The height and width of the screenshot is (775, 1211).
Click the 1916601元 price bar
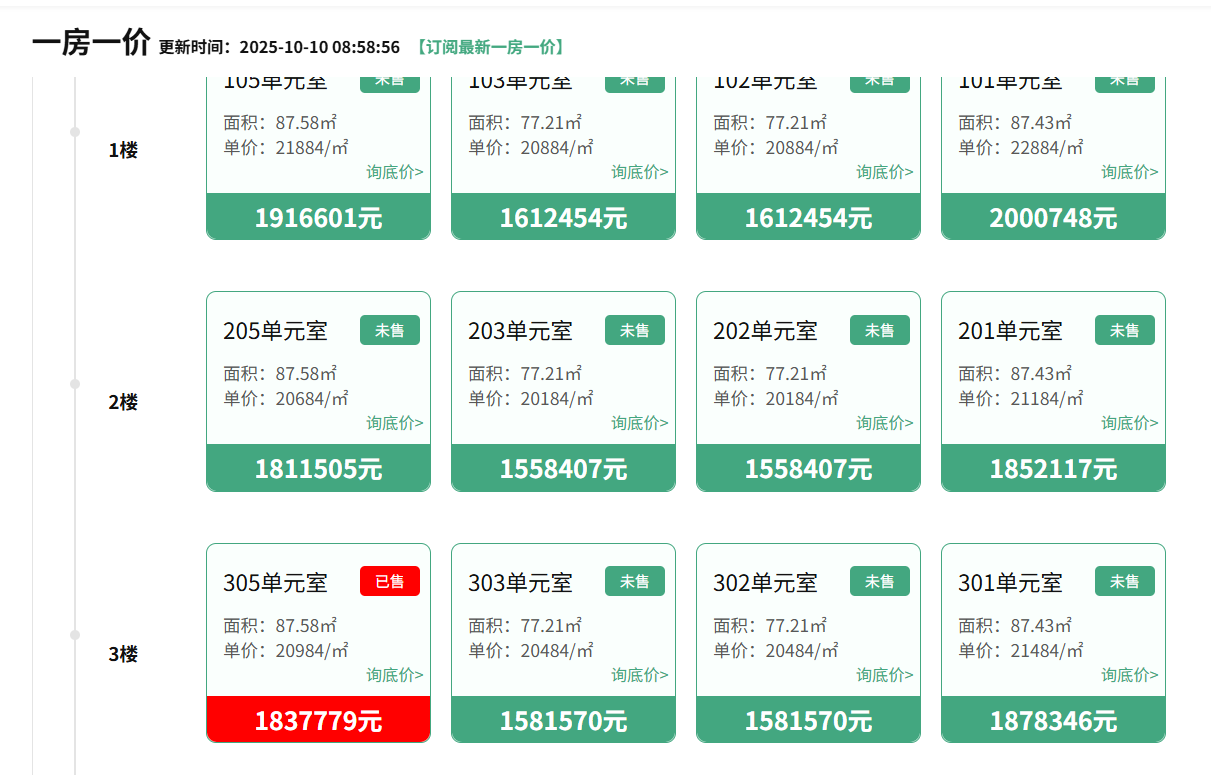[x=318, y=217]
